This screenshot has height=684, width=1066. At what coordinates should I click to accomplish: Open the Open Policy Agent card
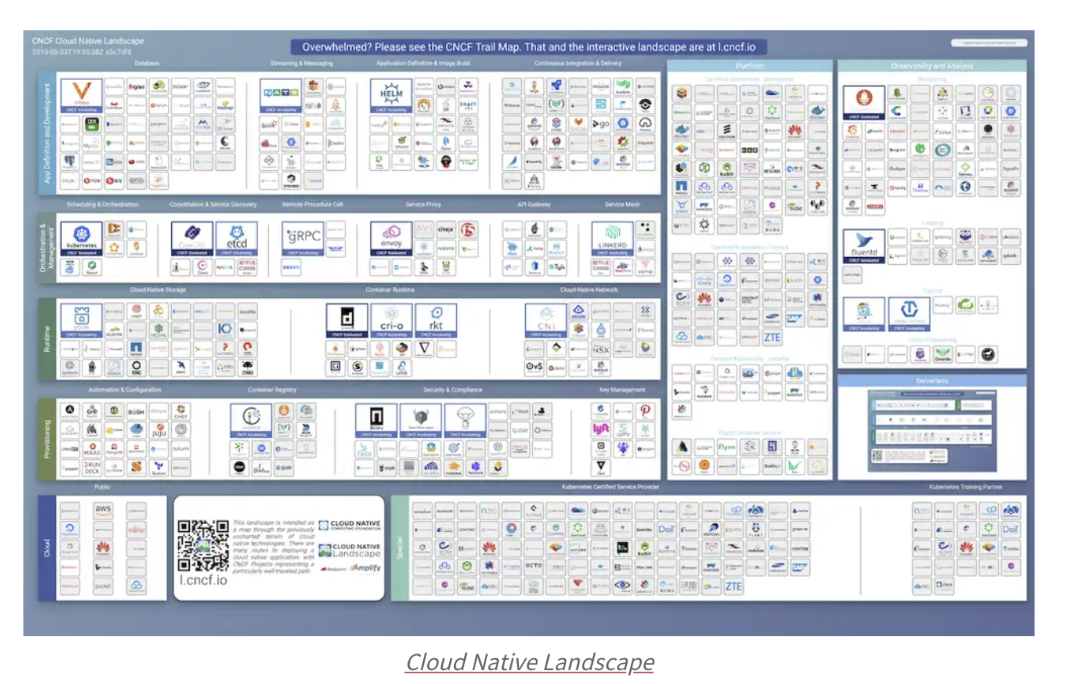(421, 421)
